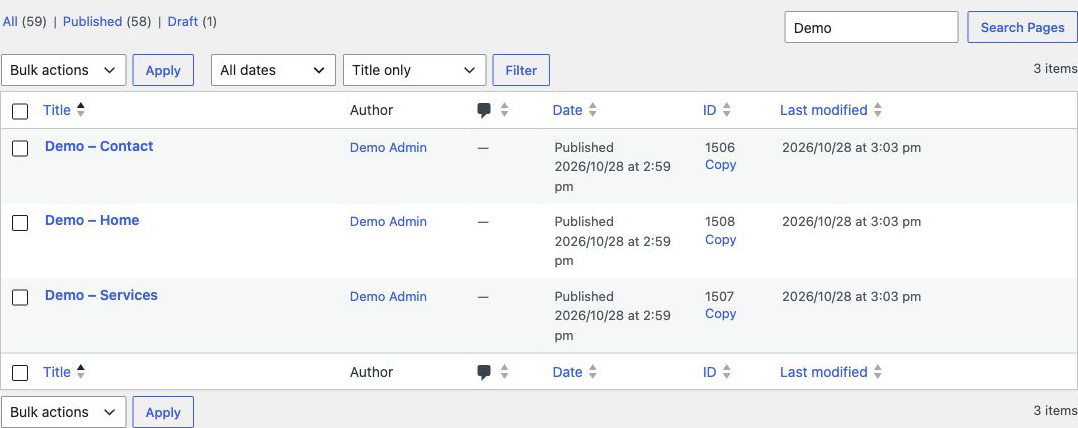Check the Demo – Services row checkbox
Screen dimensions: 1078x428
coord(20,297)
